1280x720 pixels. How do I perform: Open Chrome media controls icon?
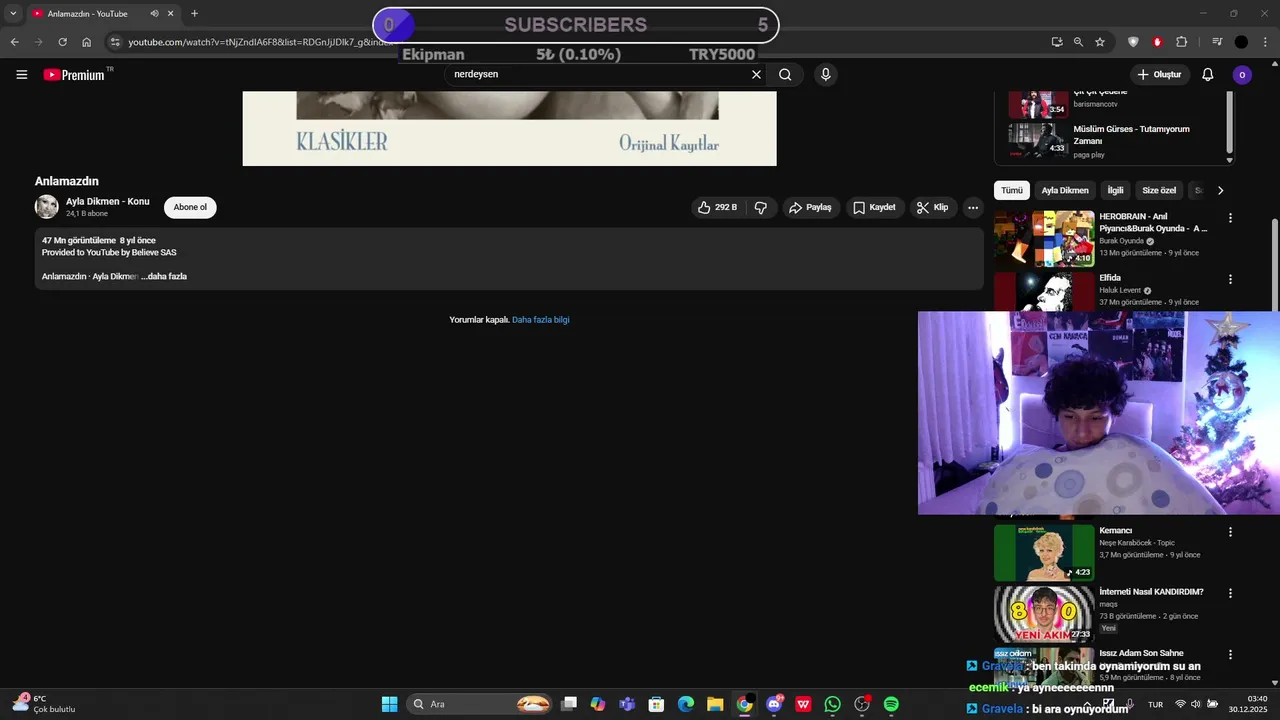(1217, 42)
